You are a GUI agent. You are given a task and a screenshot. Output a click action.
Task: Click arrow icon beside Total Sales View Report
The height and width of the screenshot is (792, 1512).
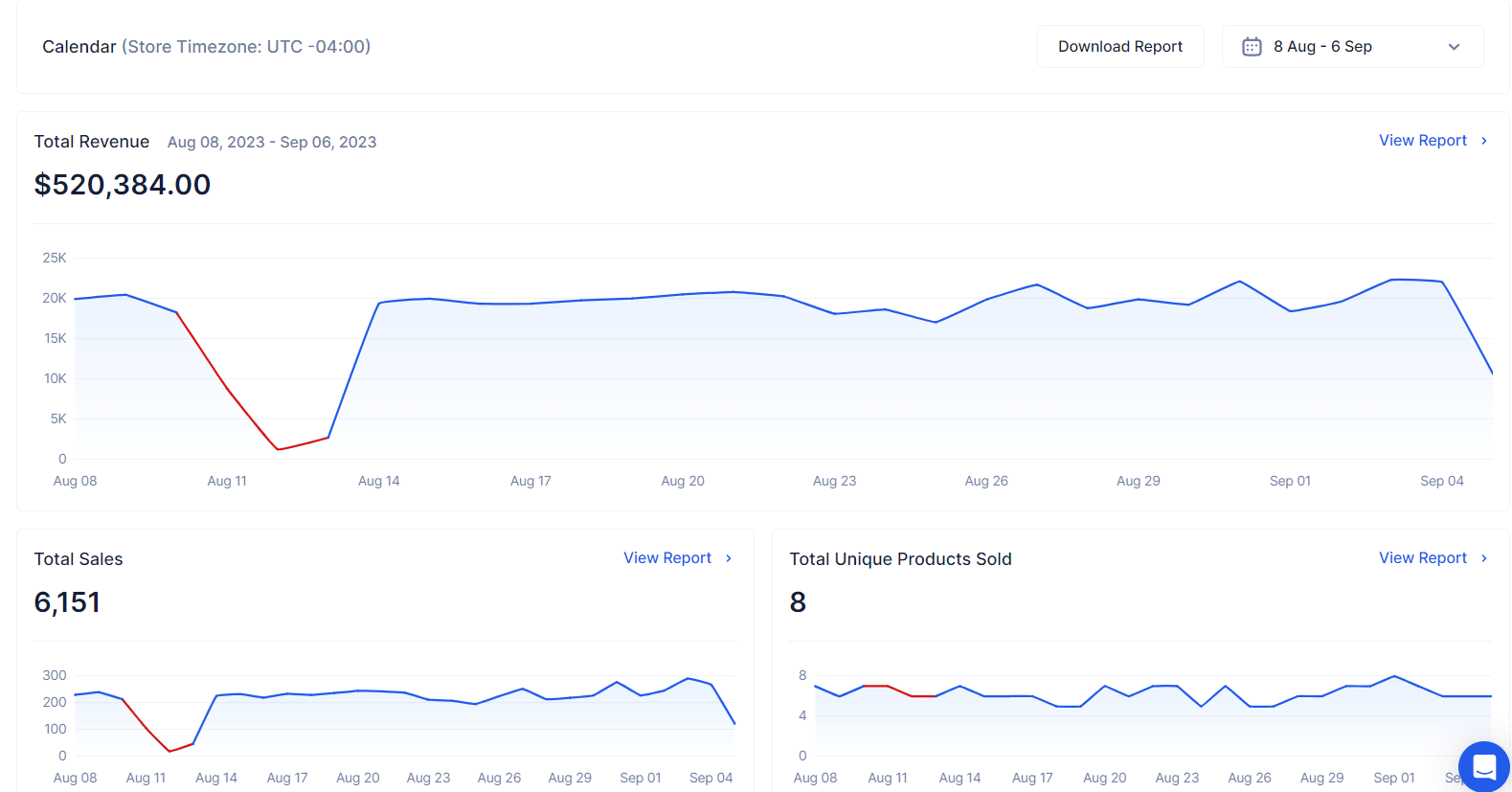pyautogui.click(x=728, y=558)
